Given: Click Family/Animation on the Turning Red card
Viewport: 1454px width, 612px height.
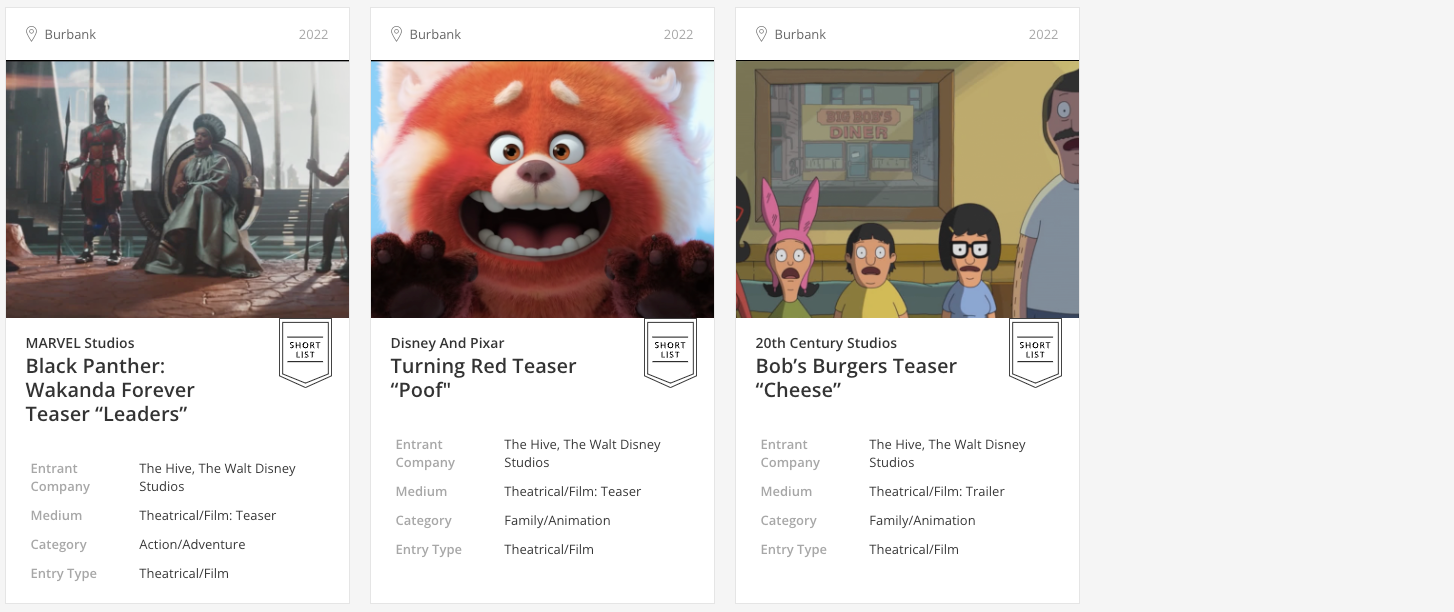Looking at the screenshot, I should coord(557,521).
